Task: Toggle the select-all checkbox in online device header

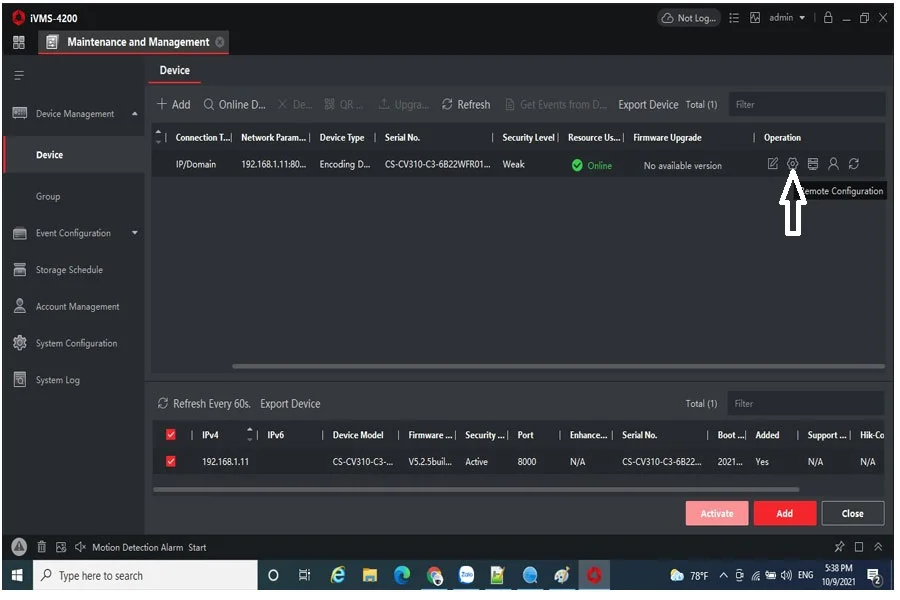Action: click(x=170, y=435)
